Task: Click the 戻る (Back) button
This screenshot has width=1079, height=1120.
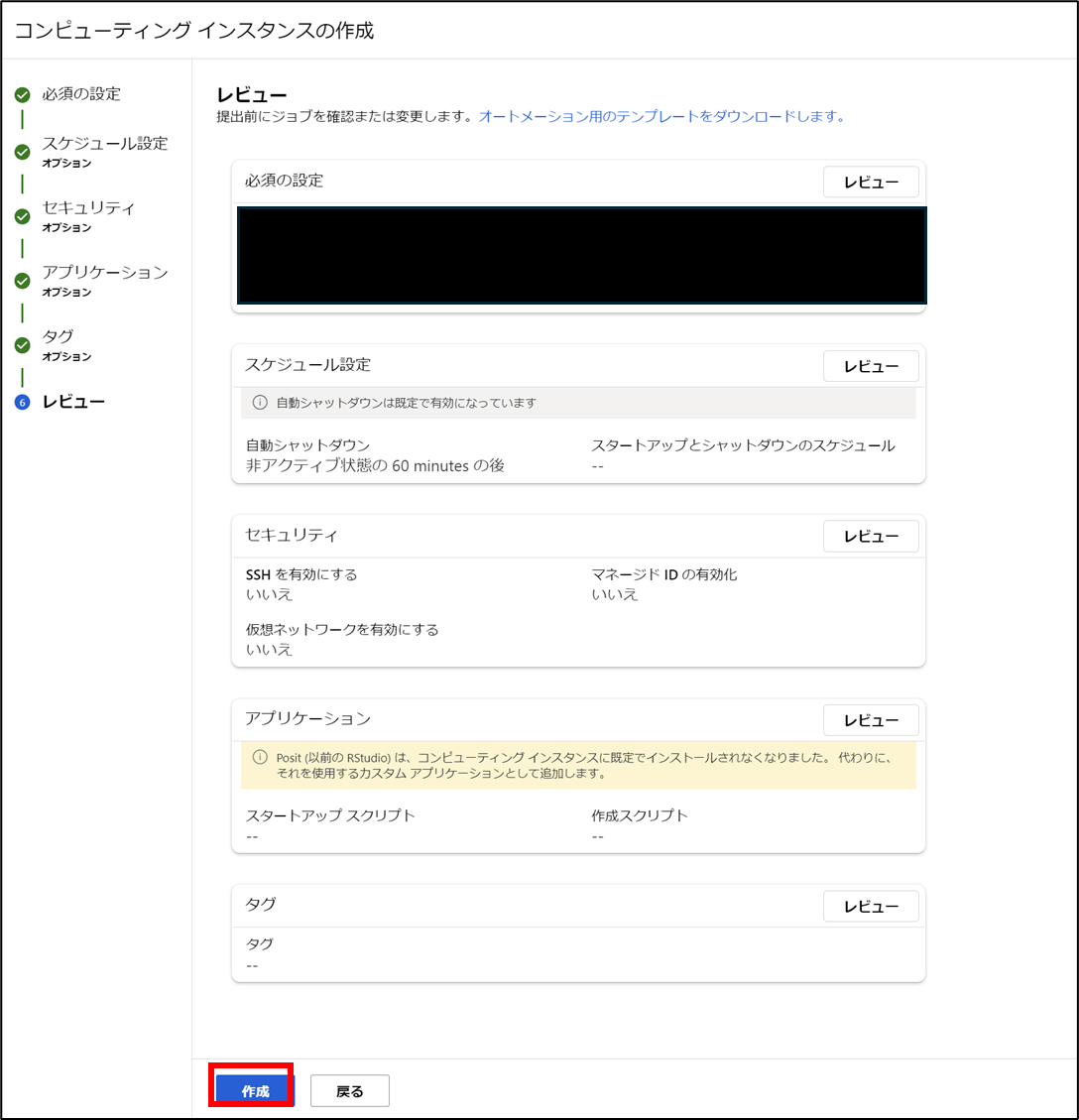Action: [350, 1090]
